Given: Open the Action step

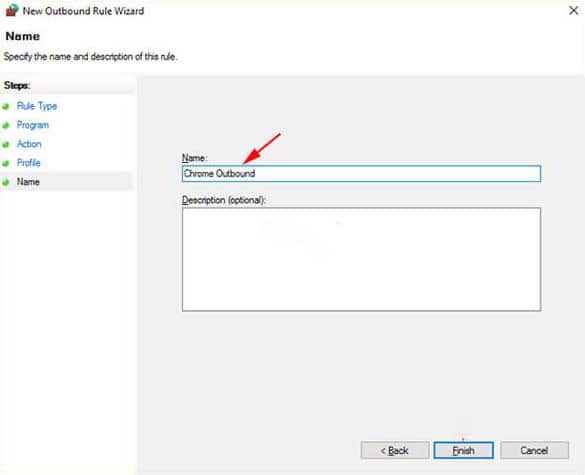Looking at the screenshot, I should (x=29, y=144).
